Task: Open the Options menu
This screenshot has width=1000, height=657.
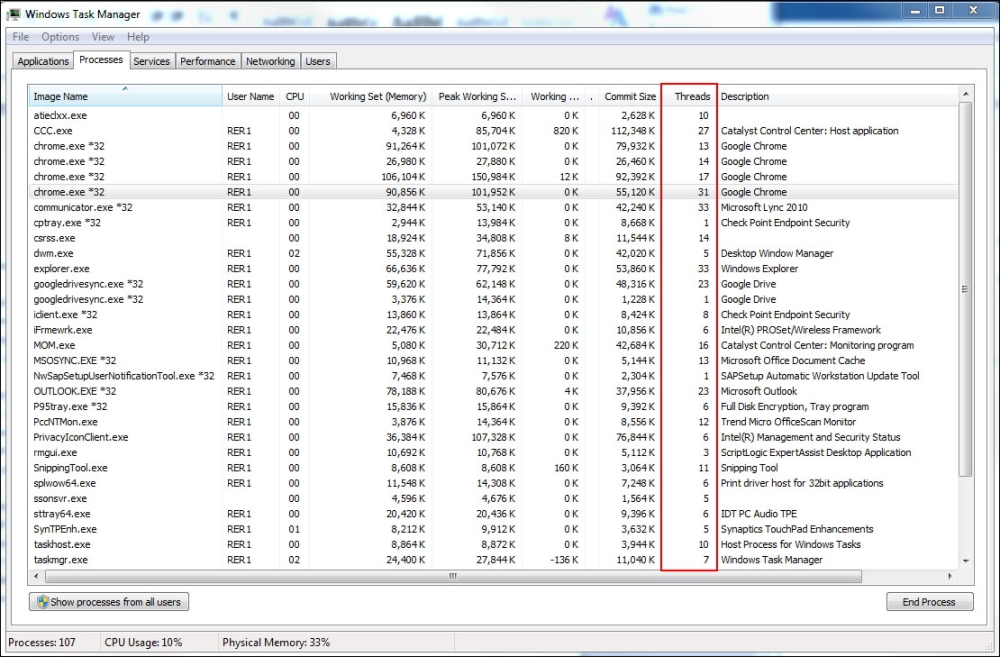Action: 61,37
